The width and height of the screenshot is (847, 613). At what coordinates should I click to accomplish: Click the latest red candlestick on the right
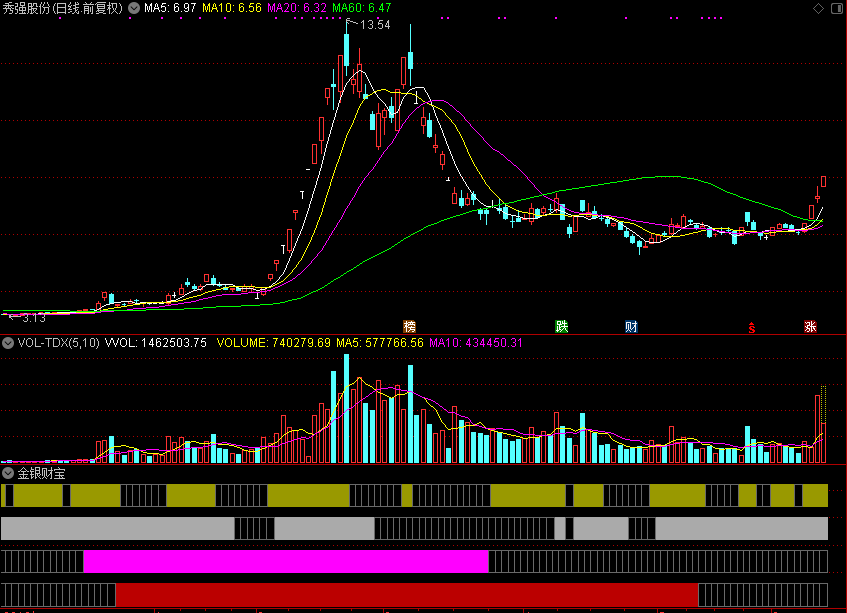pos(823,181)
